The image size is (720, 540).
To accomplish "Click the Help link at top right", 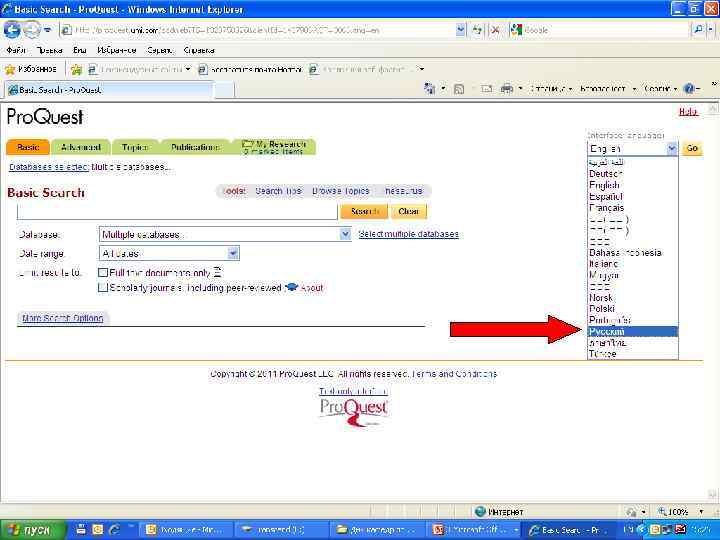I will click(x=688, y=111).
